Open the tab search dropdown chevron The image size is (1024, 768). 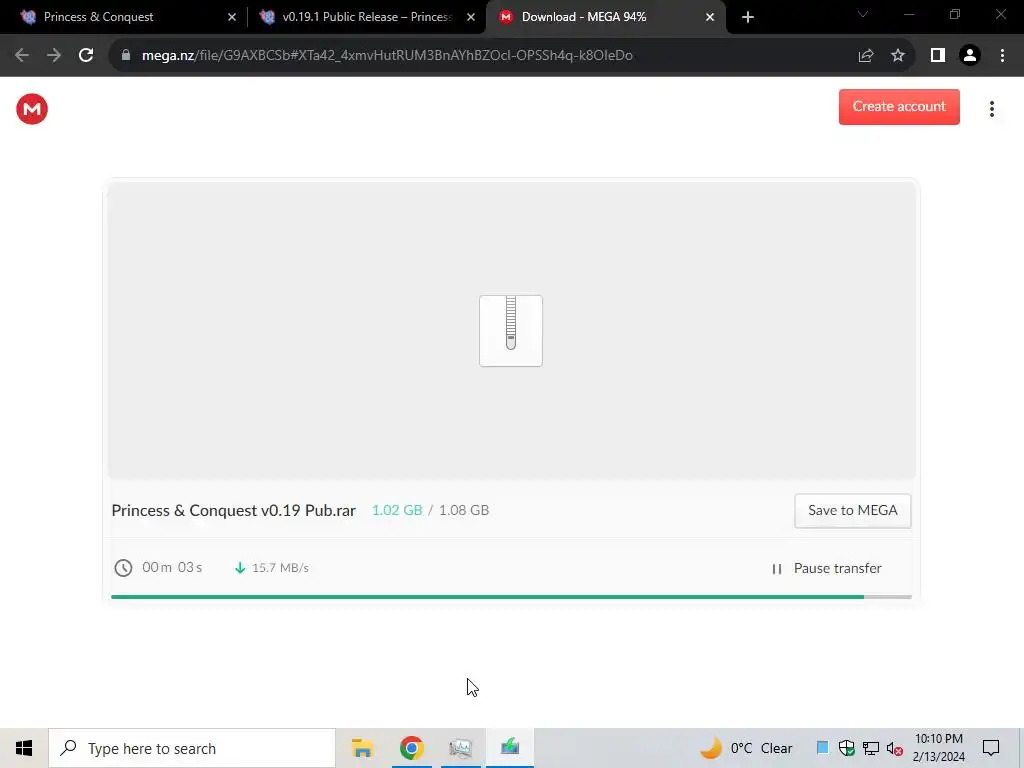(x=863, y=14)
